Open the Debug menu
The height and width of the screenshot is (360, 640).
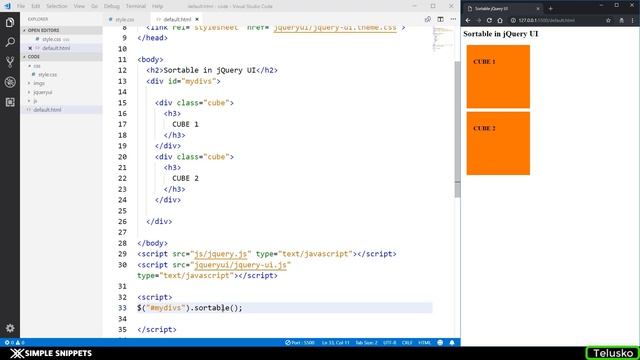(111, 6)
